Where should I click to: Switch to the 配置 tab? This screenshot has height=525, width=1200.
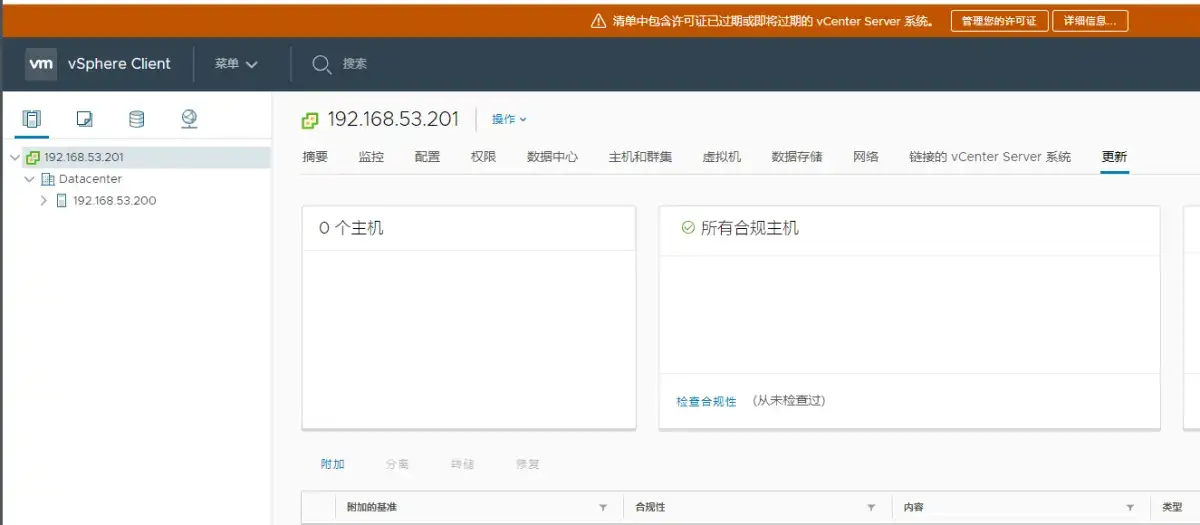427,157
